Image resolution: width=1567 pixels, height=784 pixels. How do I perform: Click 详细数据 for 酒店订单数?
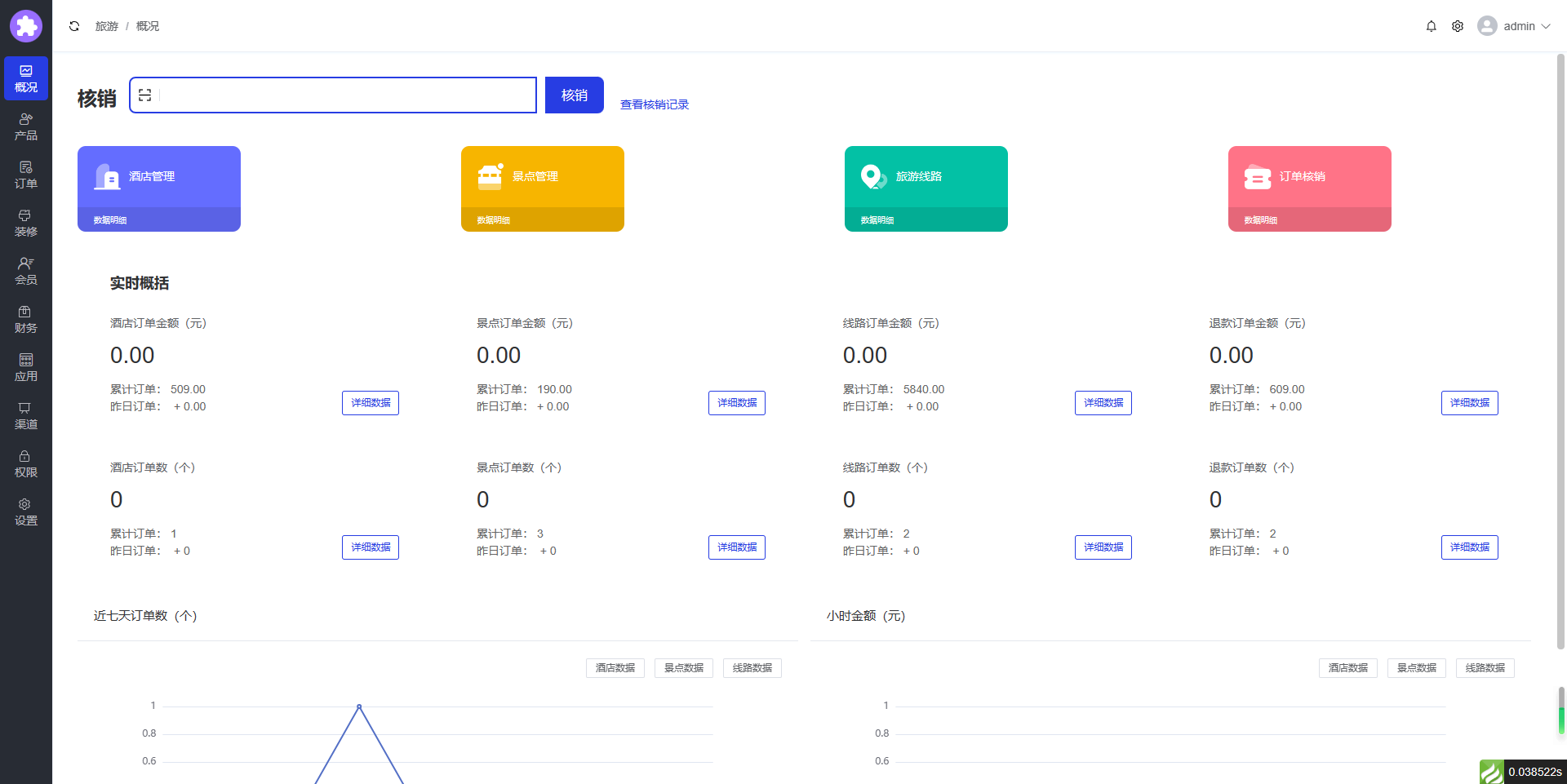[x=371, y=547]
